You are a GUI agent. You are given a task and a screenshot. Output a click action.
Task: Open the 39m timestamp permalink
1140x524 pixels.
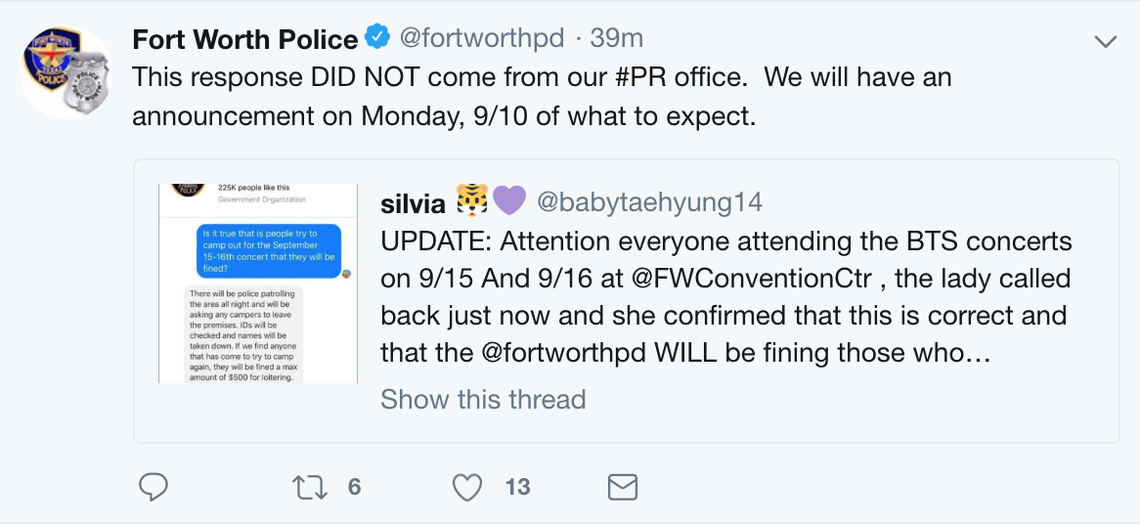[617, 38]
